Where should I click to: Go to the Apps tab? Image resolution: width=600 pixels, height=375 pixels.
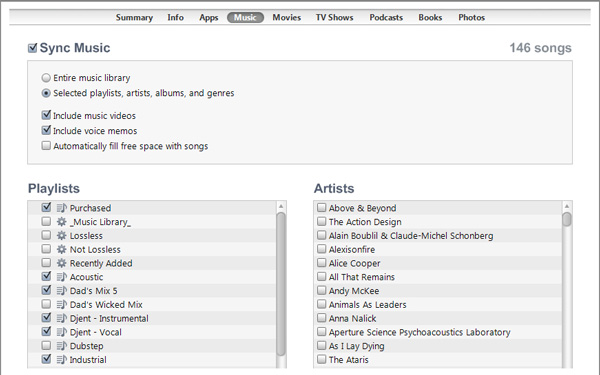coord(209,18)
